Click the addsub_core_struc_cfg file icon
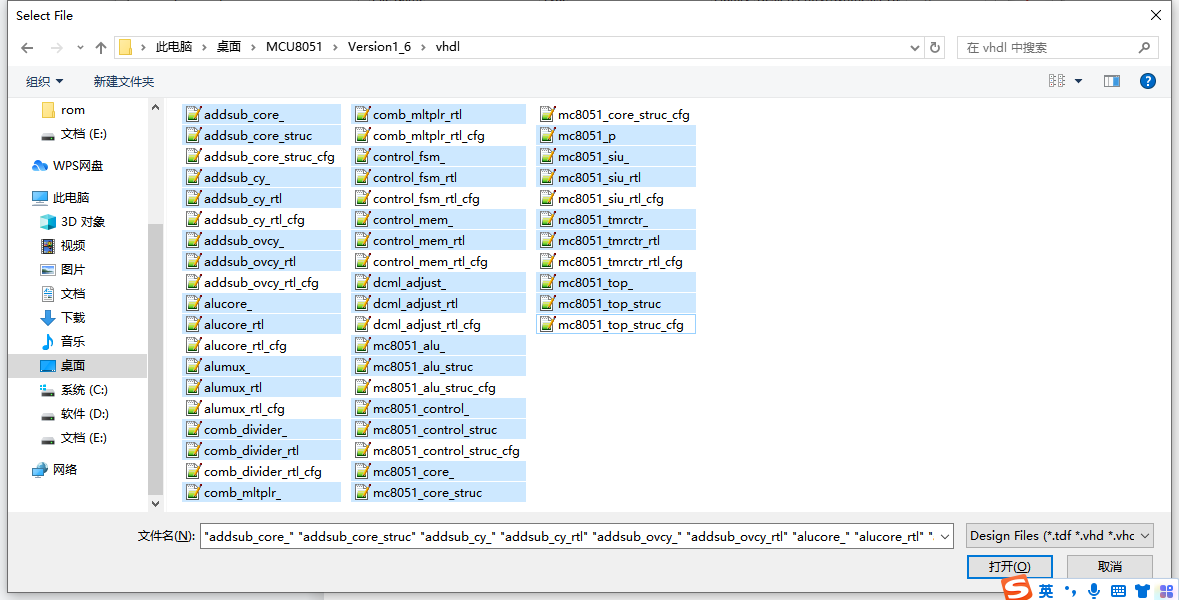 pos(193,156)
